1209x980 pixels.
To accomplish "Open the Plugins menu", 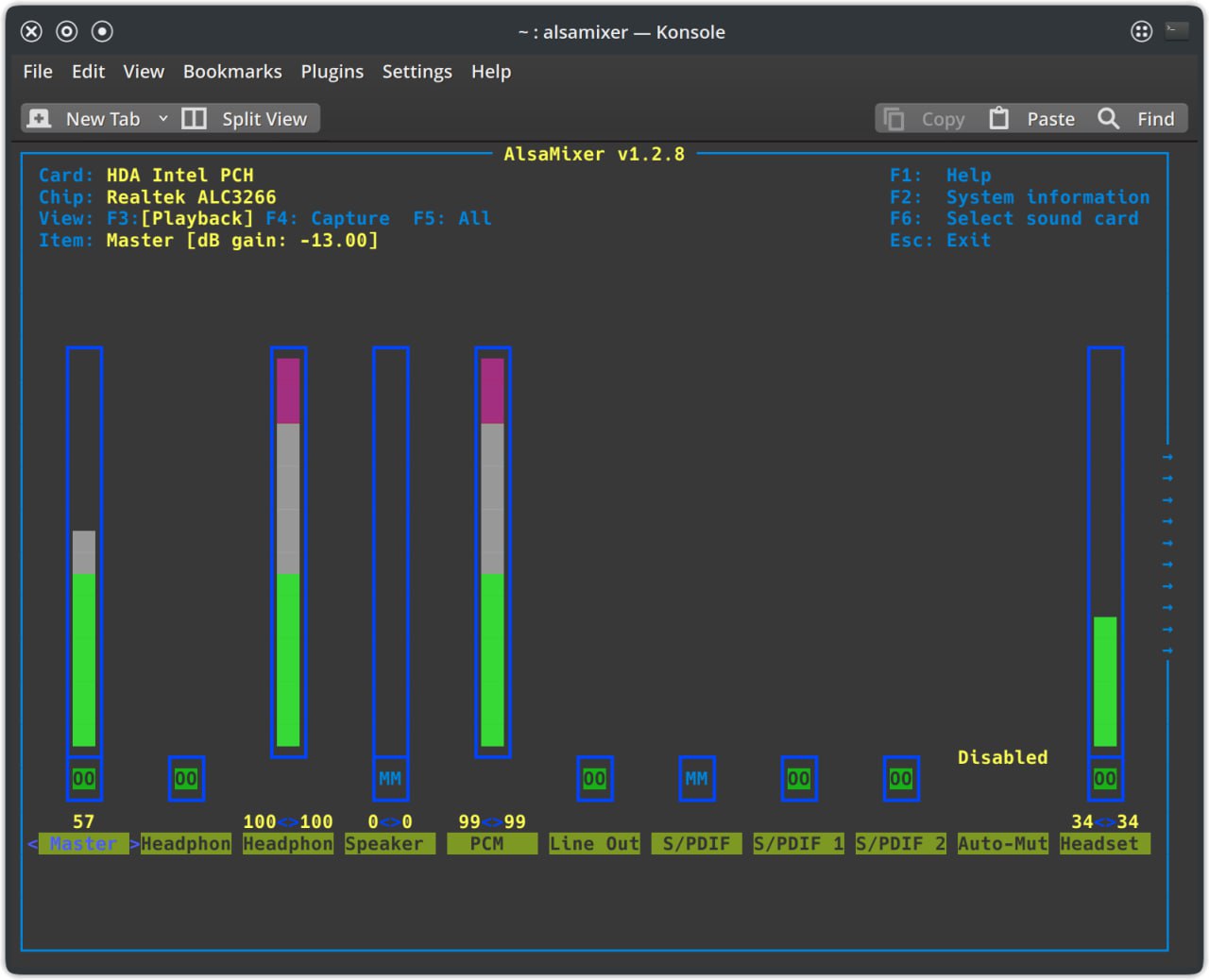I will pyautogui.click(x=332, y=72).
